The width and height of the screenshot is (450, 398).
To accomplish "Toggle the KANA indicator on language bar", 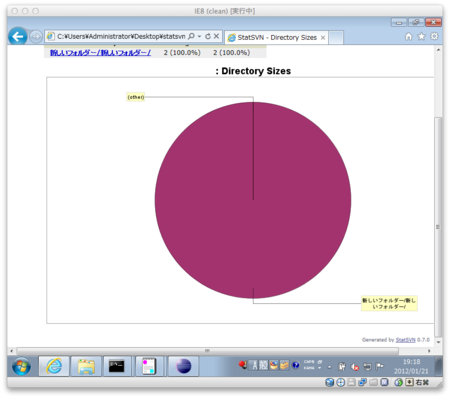I will 309,368.
